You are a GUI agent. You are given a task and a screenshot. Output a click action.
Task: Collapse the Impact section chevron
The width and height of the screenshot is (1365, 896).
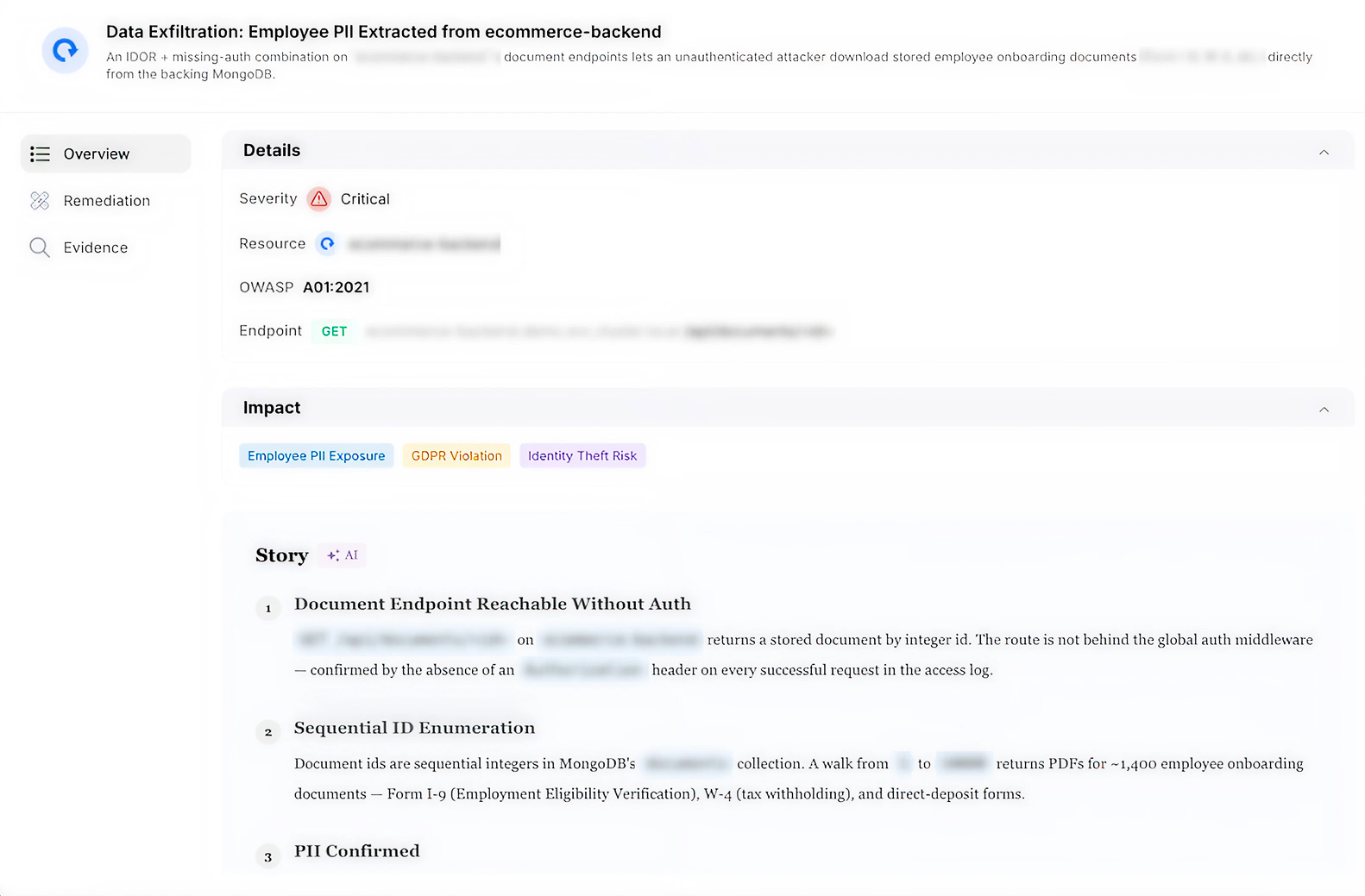tap(1324, 409)
